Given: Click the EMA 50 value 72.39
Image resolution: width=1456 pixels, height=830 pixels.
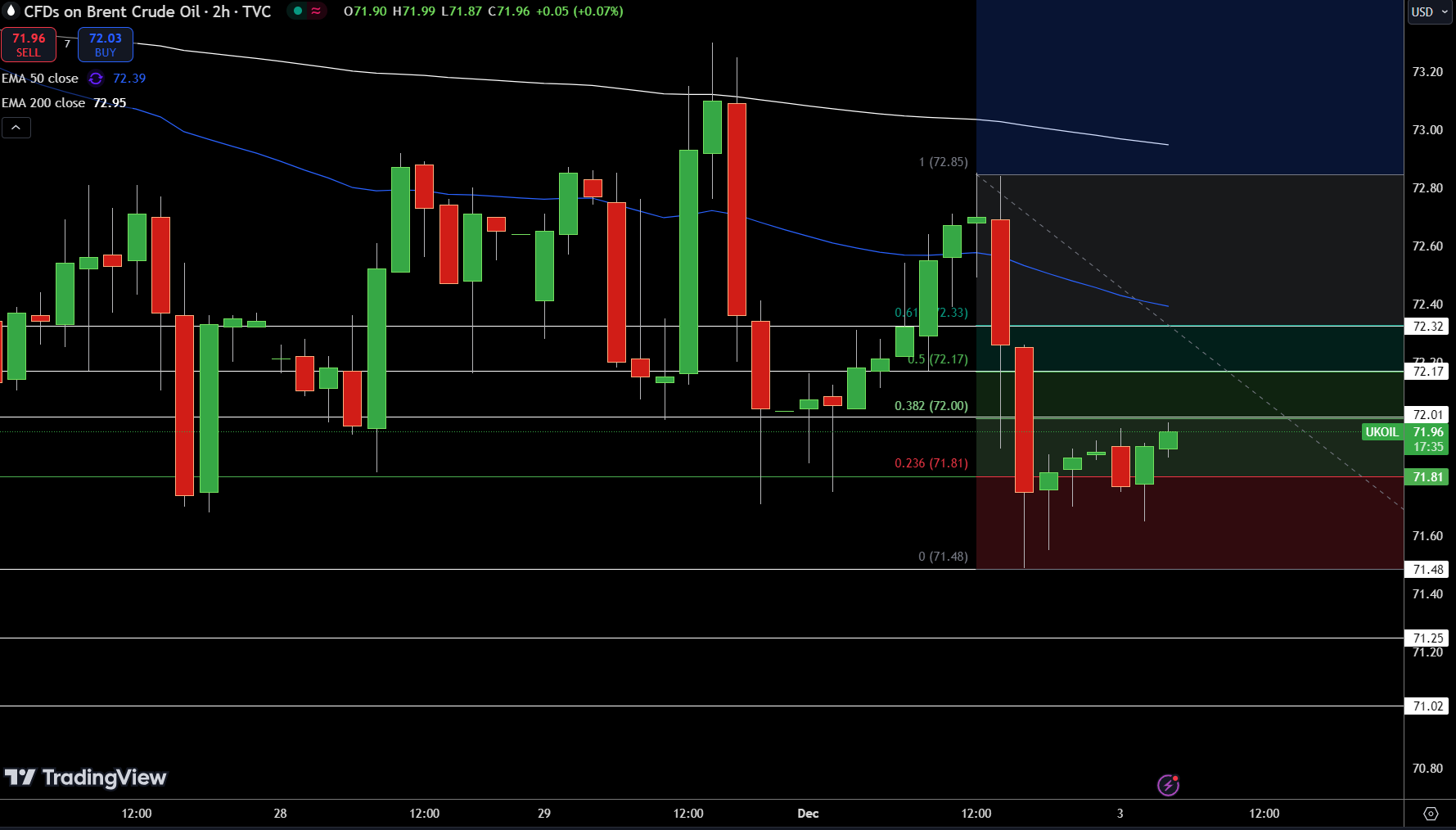Looking at the screenshot, I should [129, 79].
